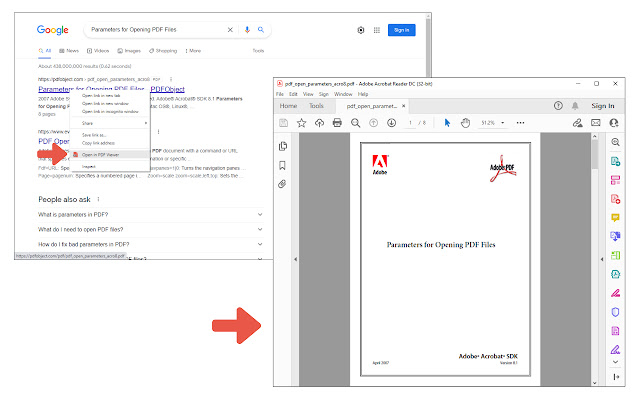Screen dimensions: 640x400
Task: Go to next page with down arrow
Action: point(391,123)
